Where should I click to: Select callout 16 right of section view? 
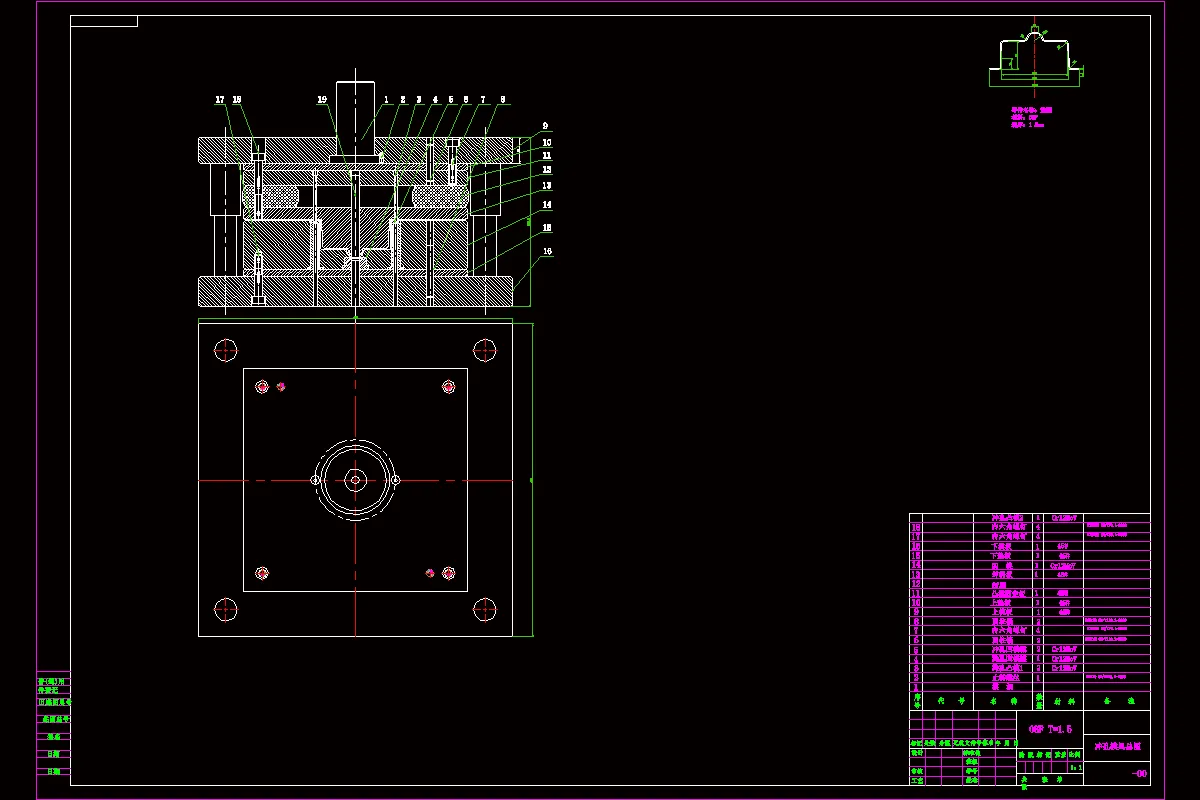[x=547, y=251]
